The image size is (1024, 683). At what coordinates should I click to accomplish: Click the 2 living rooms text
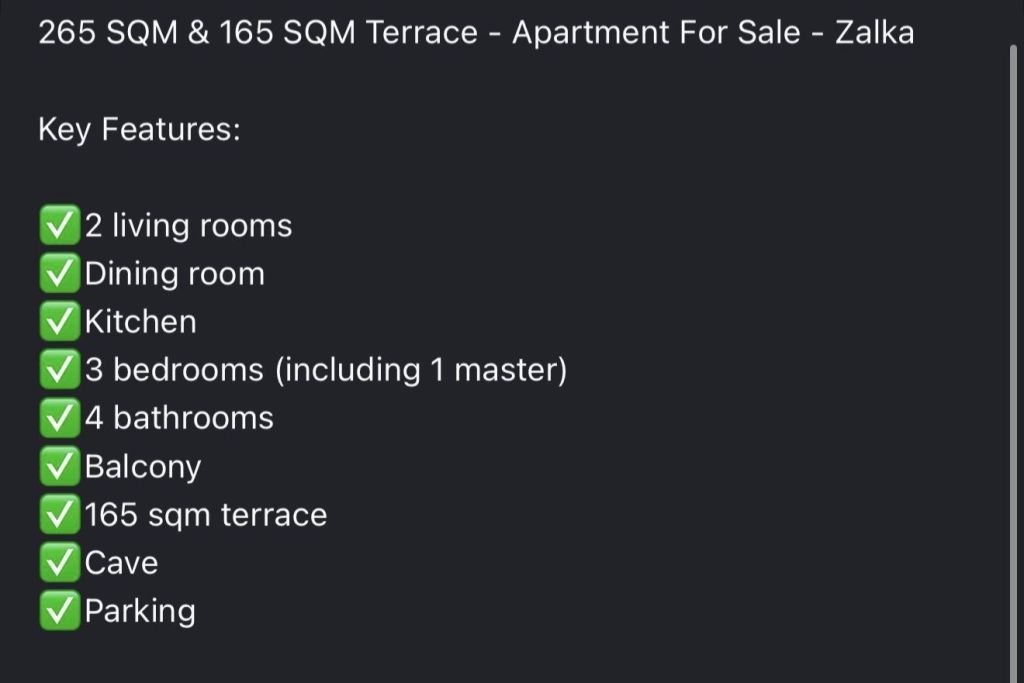[x=188, y=225]
